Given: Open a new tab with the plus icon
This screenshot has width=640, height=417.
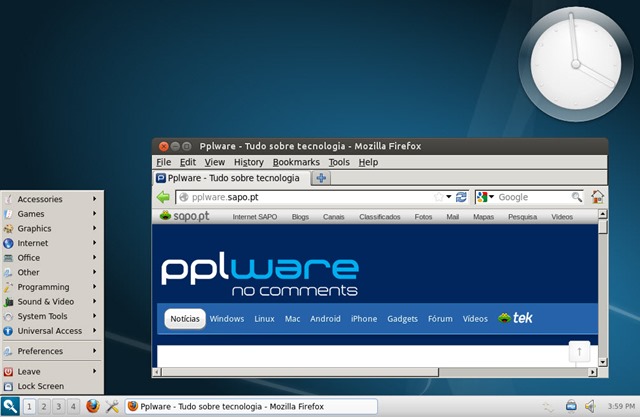Looking at the screenshot, I should coord(321,178).
